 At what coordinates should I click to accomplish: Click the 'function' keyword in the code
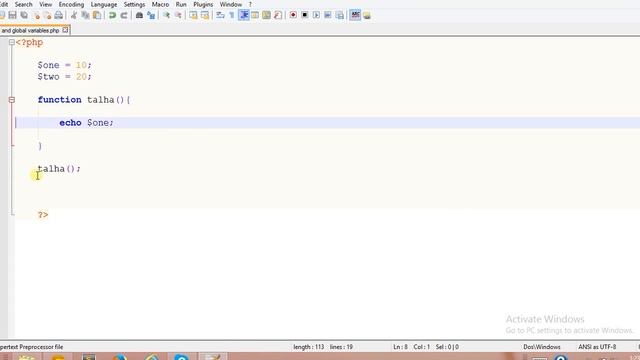pyautogui.click(x=60, y=100)
